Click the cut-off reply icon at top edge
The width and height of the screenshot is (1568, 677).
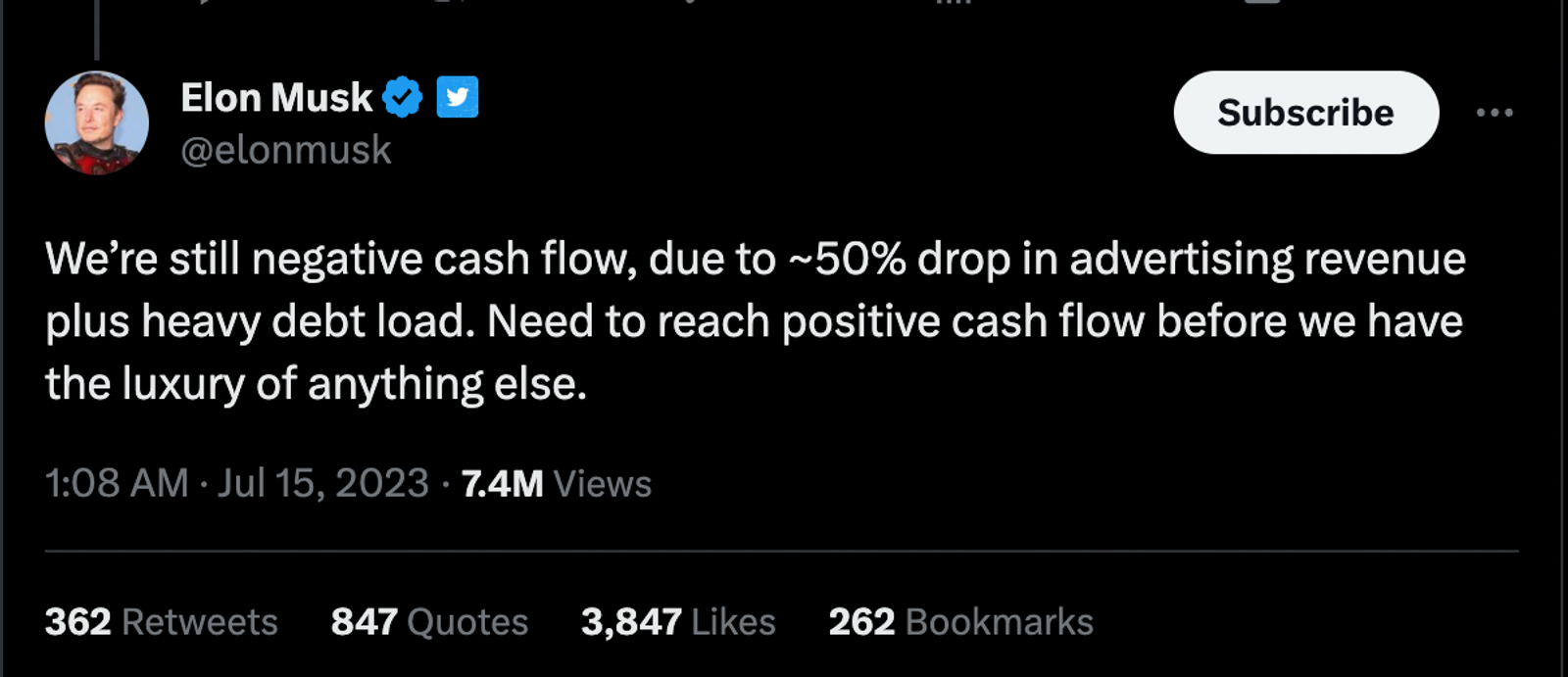pyautogui.click(x=206, y=2)
